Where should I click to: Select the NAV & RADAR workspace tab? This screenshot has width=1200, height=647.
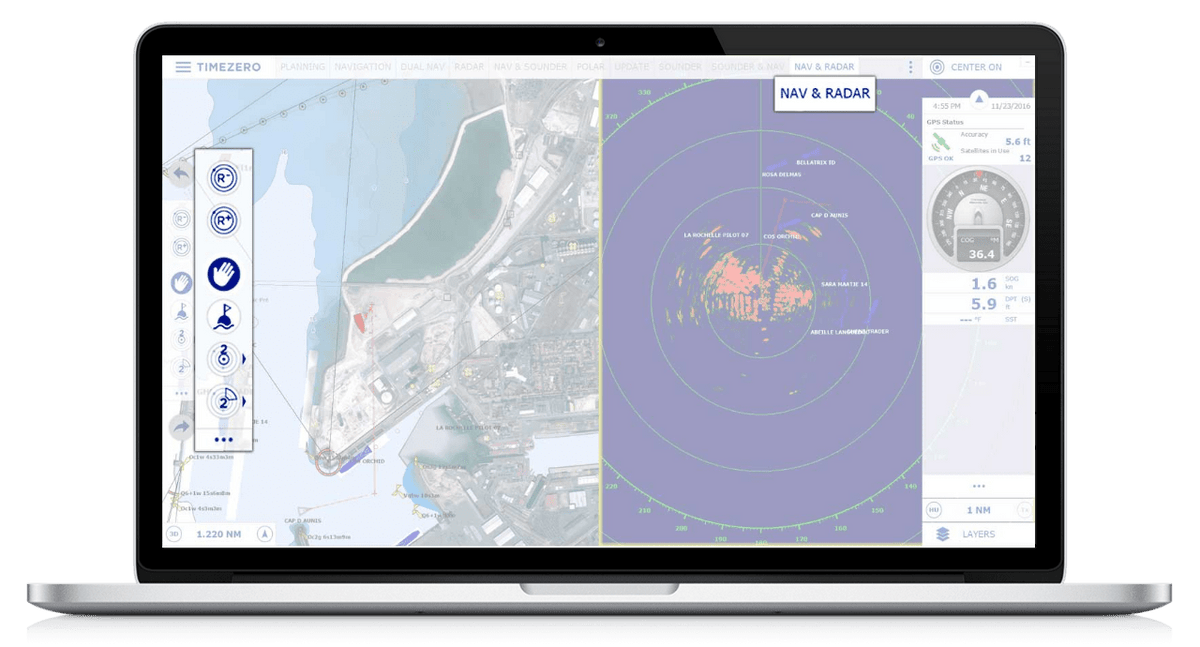pos(824,67)
